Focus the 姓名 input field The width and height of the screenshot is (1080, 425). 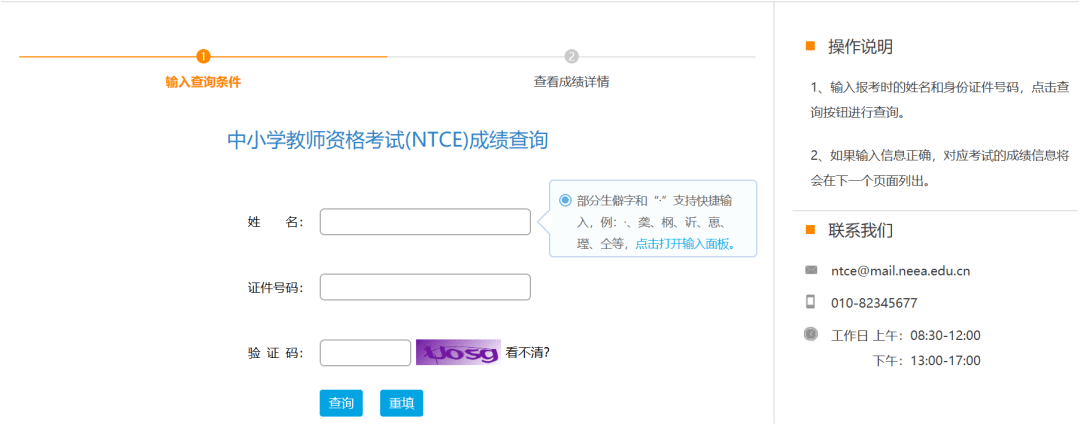pos(425,222)
